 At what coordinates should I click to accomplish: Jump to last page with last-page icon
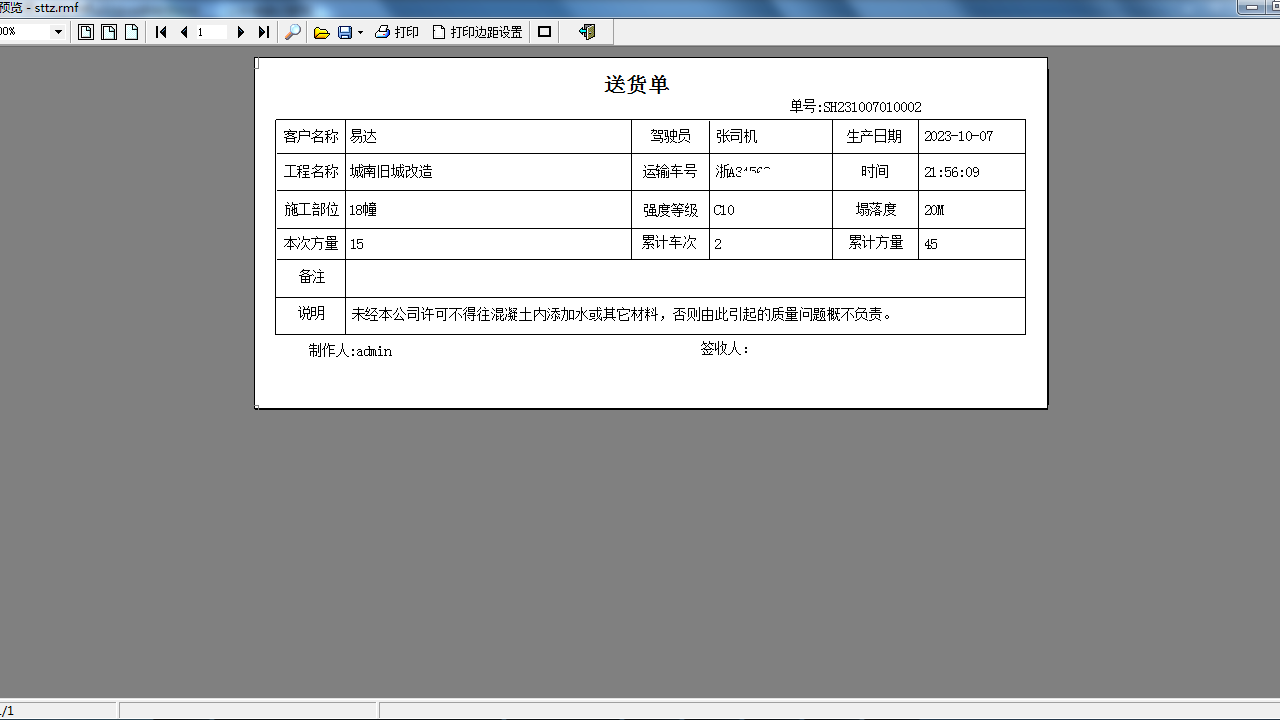[x=263, y=32]
